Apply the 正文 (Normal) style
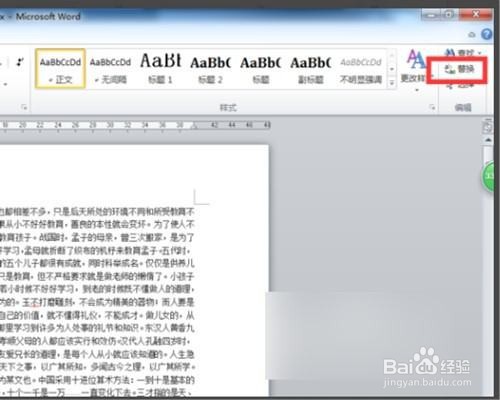The height and width of the screenshot is (400, 500). (60, 69)
